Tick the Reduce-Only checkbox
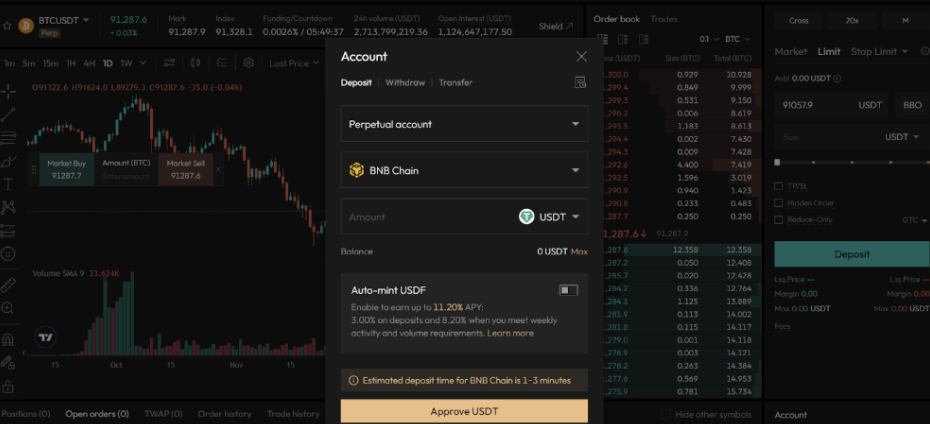This screenshot has height=424, width=930. coord(780,220)
